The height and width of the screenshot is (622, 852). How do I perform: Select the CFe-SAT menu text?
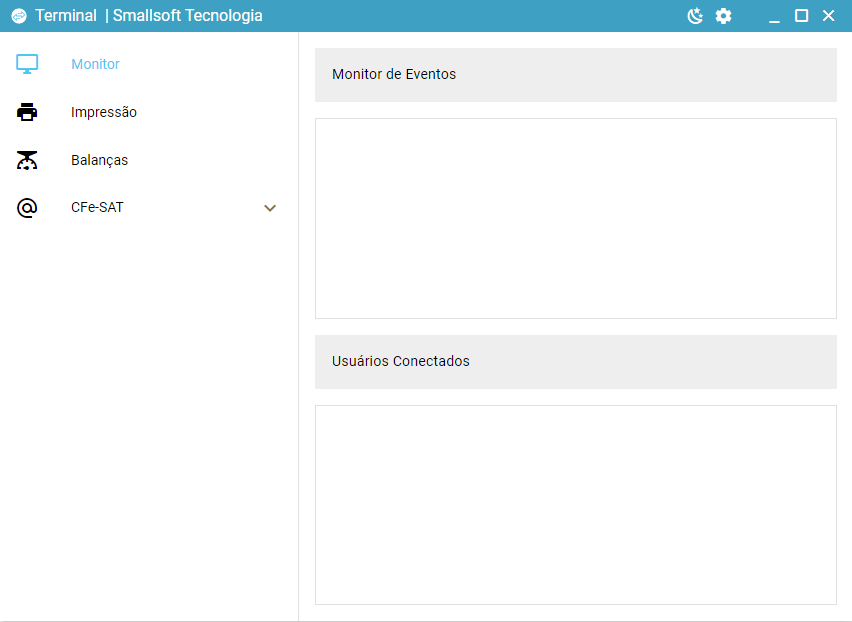click(97, 208)
